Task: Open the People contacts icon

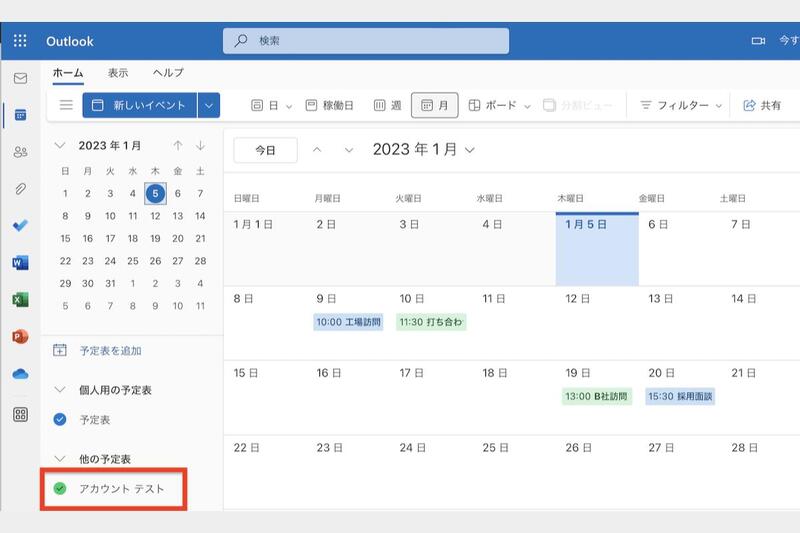Action: (x=20, y=152)
